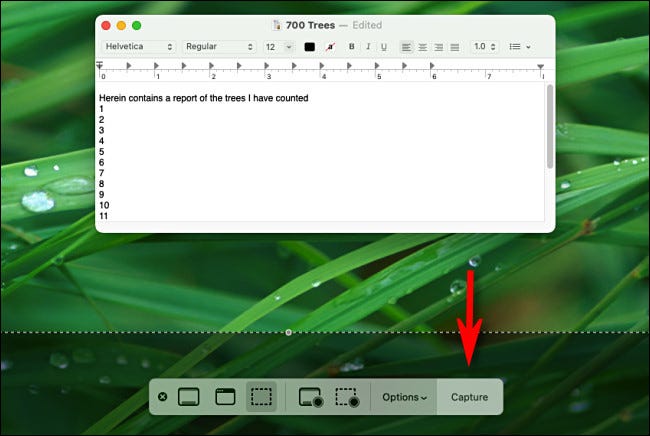Open the Helvetica font family dropdown
This screenshot has width=650, height=436.
[x=138, y=47]
